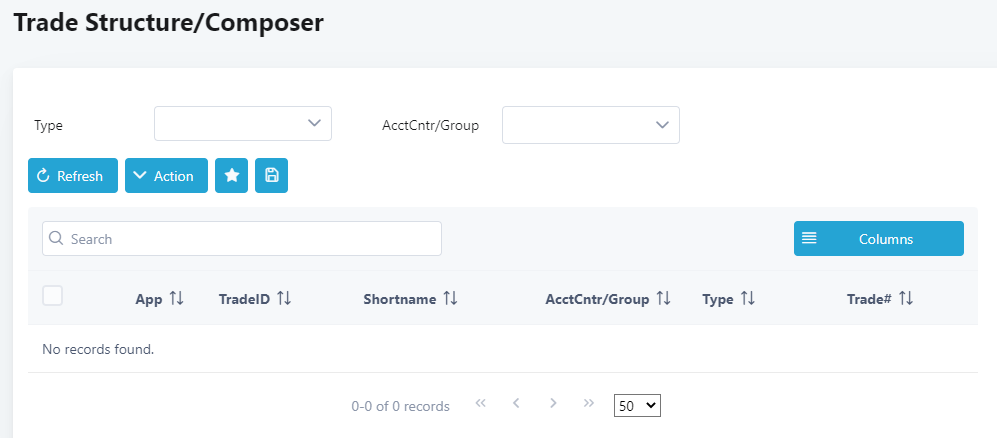Sort by Type column arrows
997x438 pixels.
(x=748, y=299)
